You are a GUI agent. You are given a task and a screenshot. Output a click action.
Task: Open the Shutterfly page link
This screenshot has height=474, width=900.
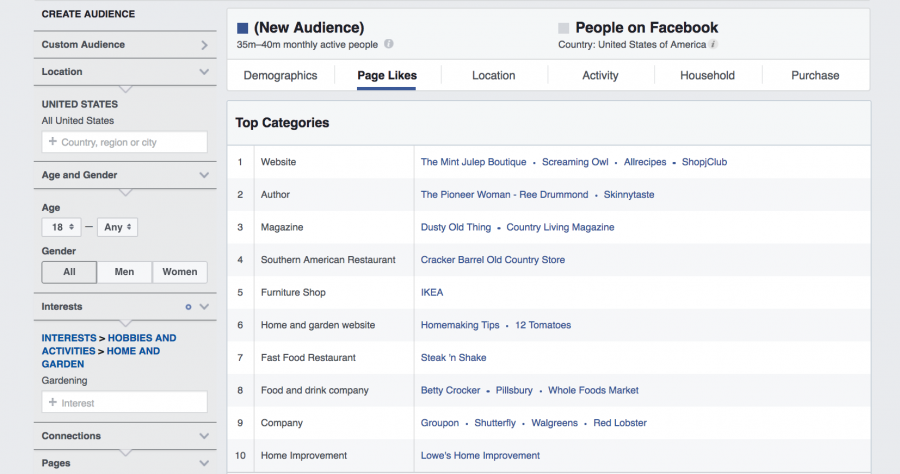(x=495, y=423)
